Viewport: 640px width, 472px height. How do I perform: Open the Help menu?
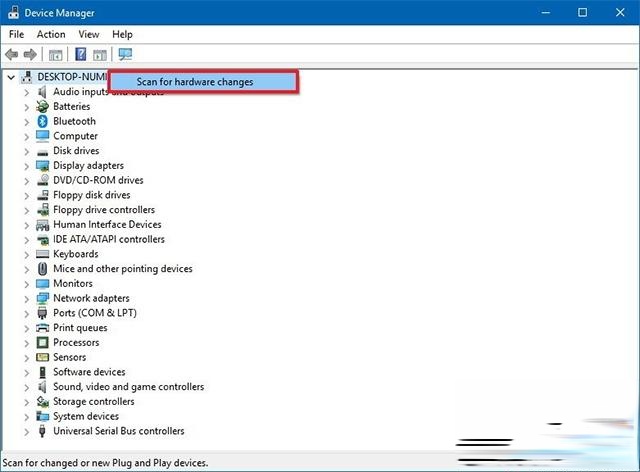coord(122,34)
